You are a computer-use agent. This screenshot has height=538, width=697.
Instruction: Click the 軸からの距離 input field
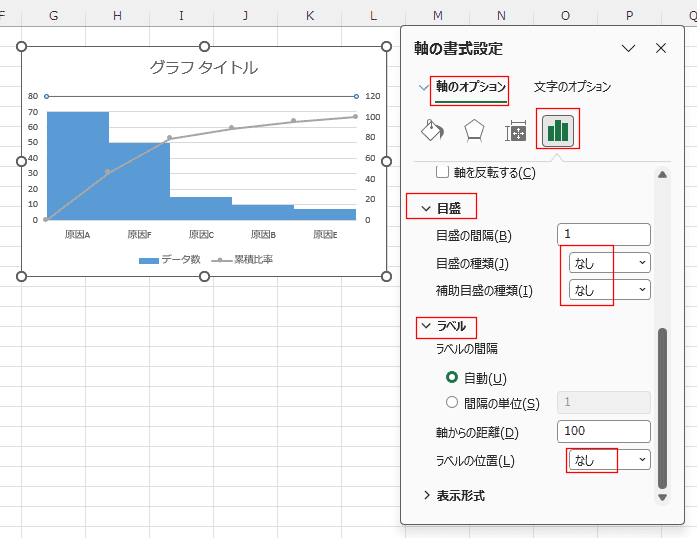click(604, 431)
